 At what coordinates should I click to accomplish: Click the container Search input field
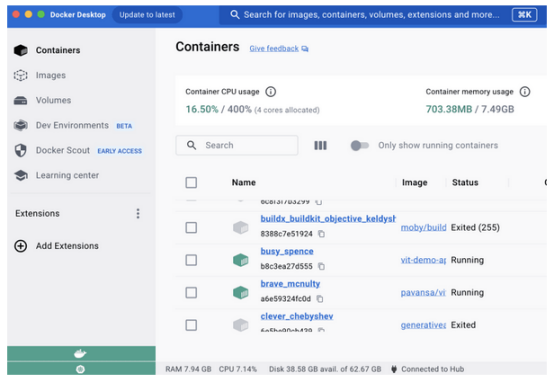[x=237, y=145]
